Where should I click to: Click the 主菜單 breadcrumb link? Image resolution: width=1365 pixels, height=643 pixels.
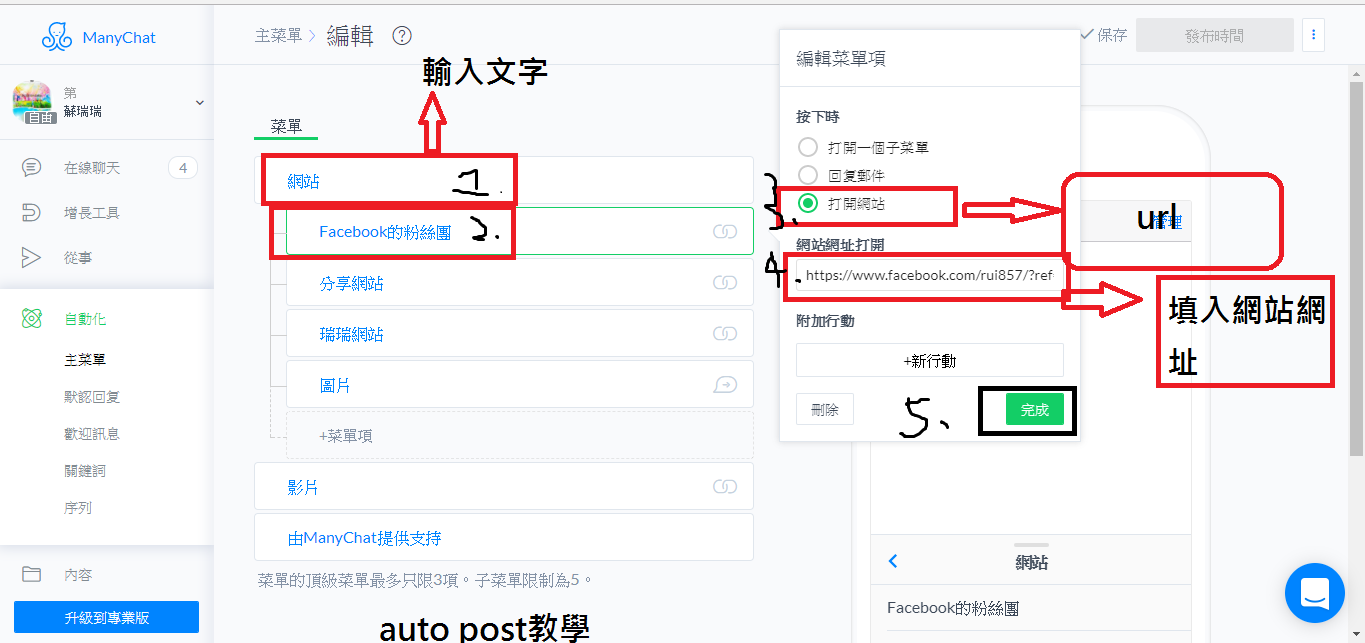pos(278,36)
